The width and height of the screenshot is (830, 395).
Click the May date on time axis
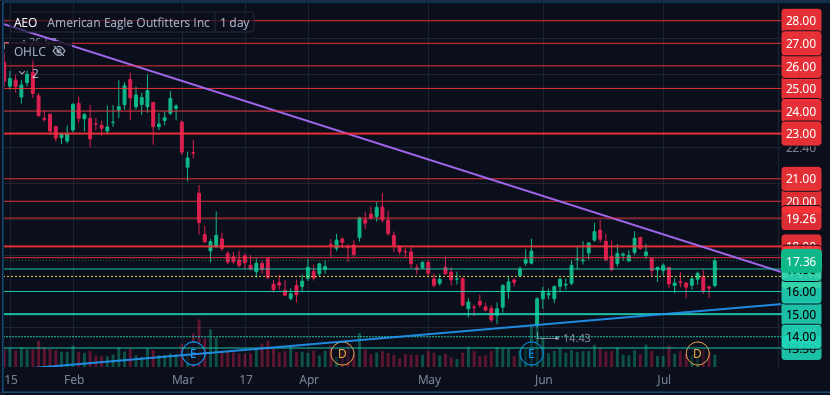pyautogui.click(x=429, y=380)
